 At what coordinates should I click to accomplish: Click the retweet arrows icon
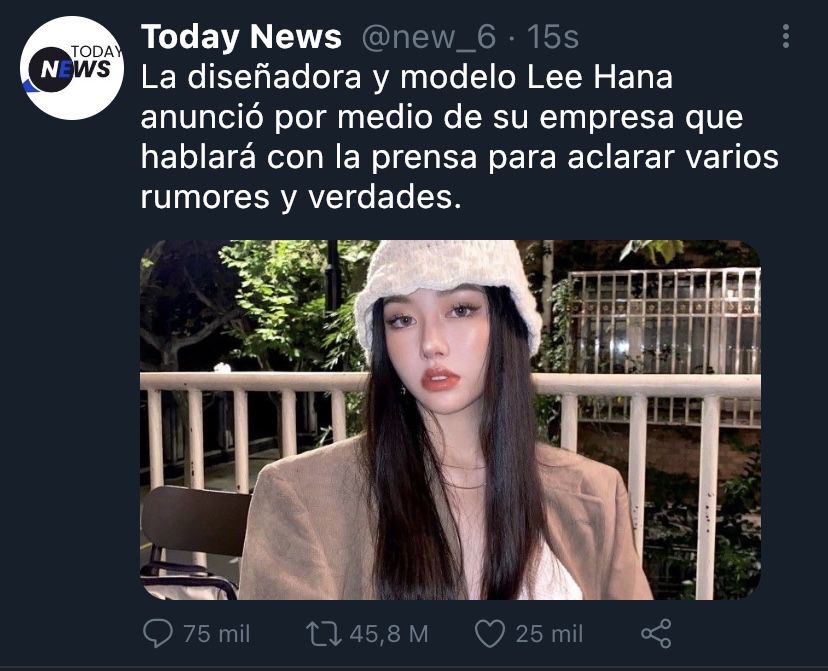(324, 634)
